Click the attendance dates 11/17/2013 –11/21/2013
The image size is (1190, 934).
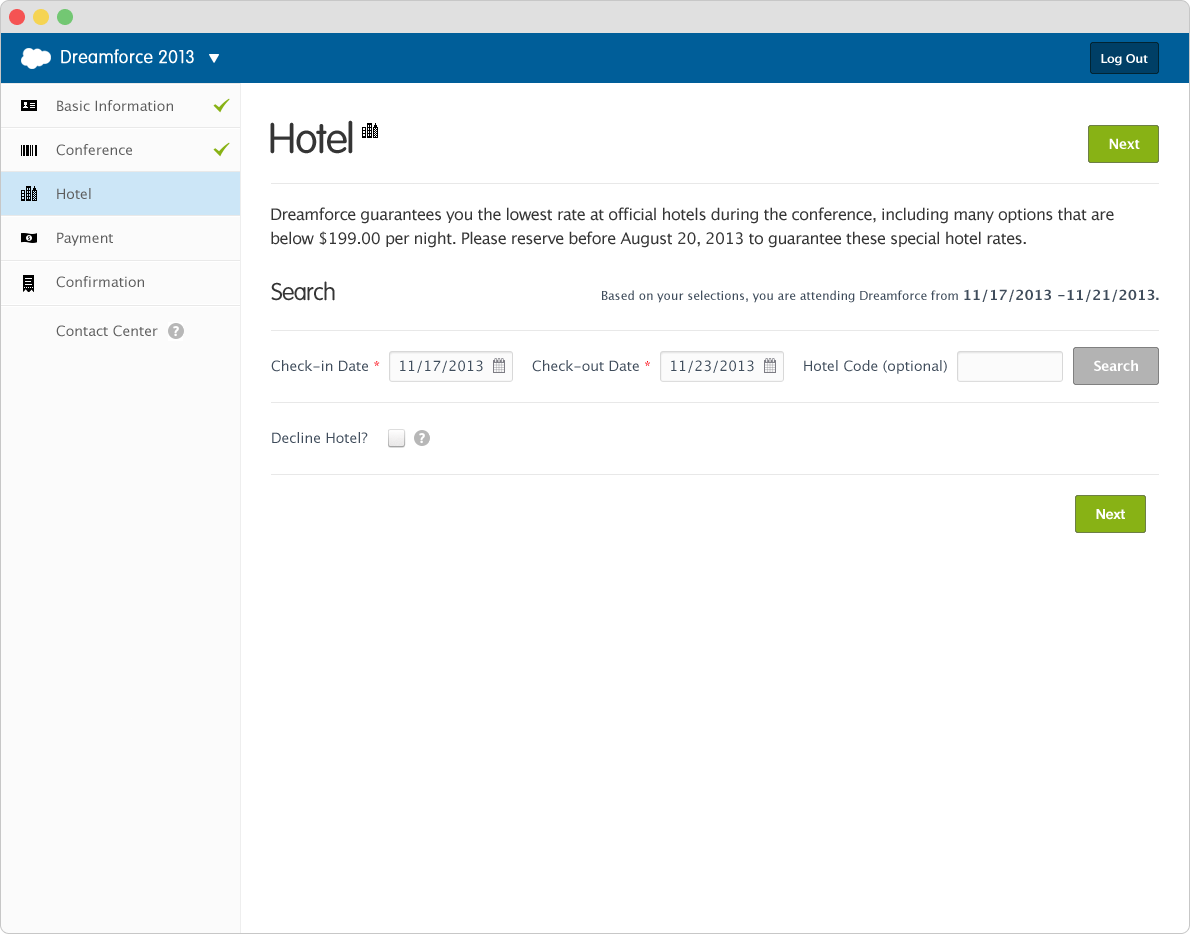point(1061,295)
